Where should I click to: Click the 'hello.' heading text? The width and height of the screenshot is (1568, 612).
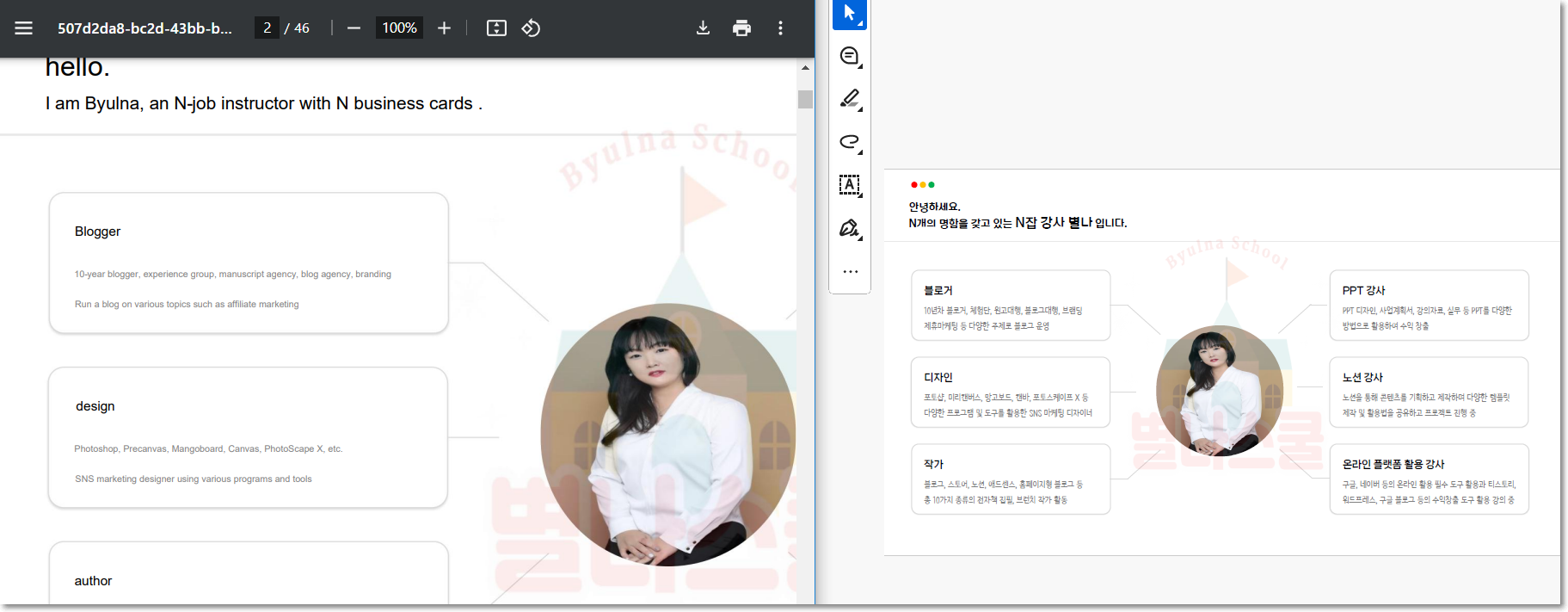[77, 67]
